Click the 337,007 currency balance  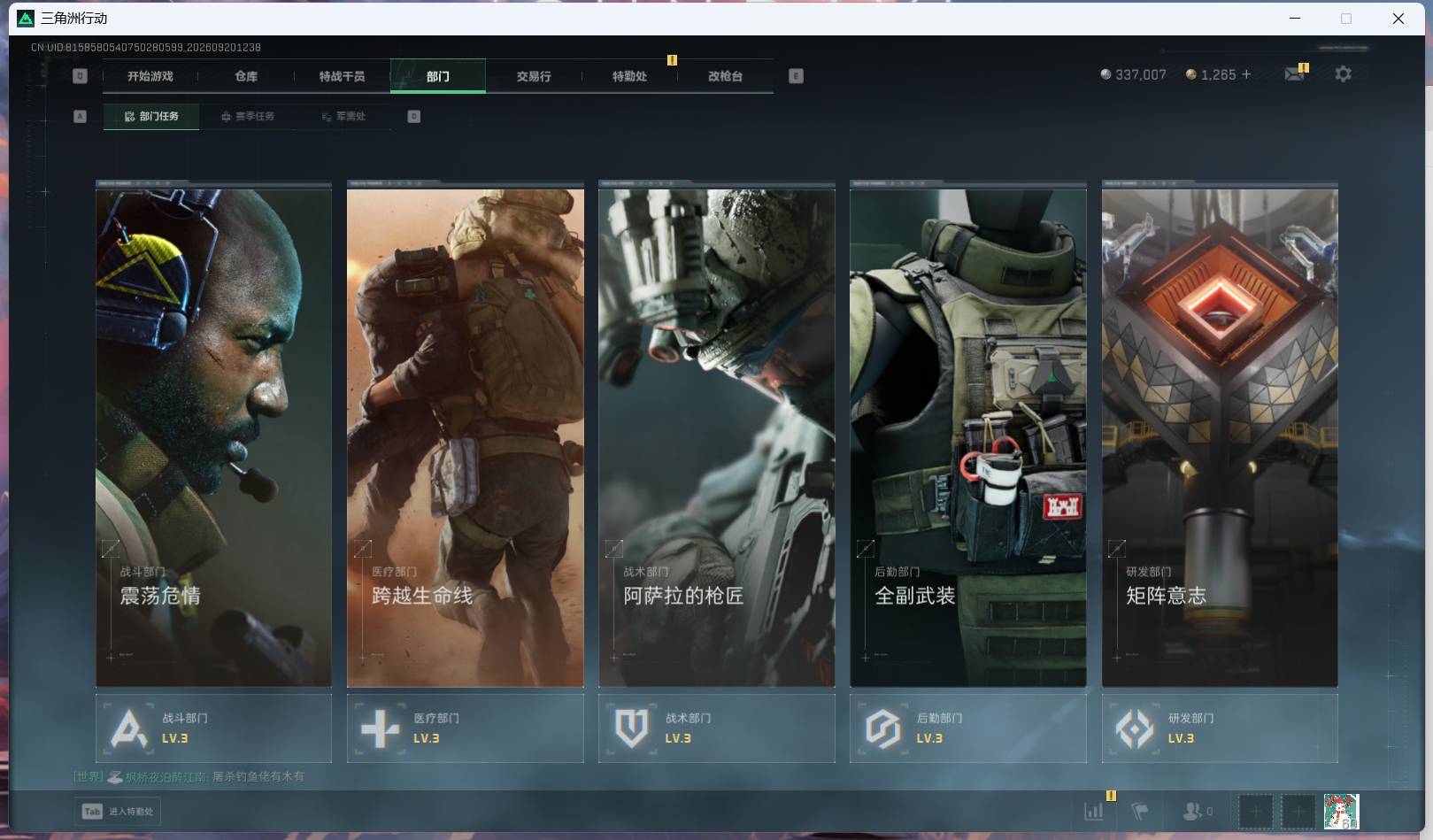tap(1133, 74)
